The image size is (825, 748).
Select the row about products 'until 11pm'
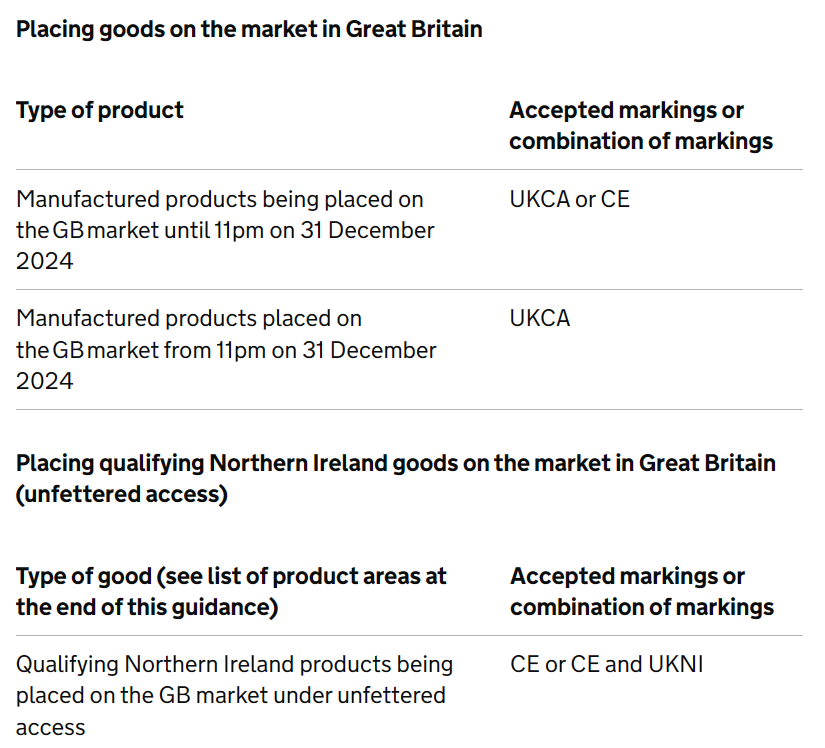(409, 230)
